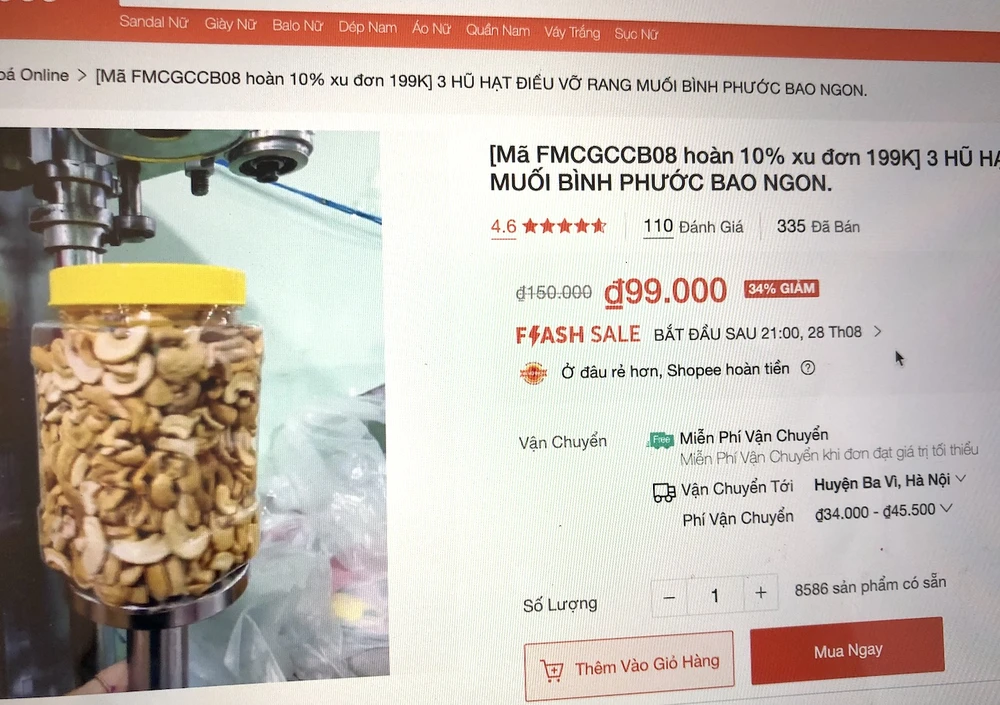1000x705 pixels.
Task: Click Thêm Vào Giỏ Hàng button
Action: click(629, 665)
